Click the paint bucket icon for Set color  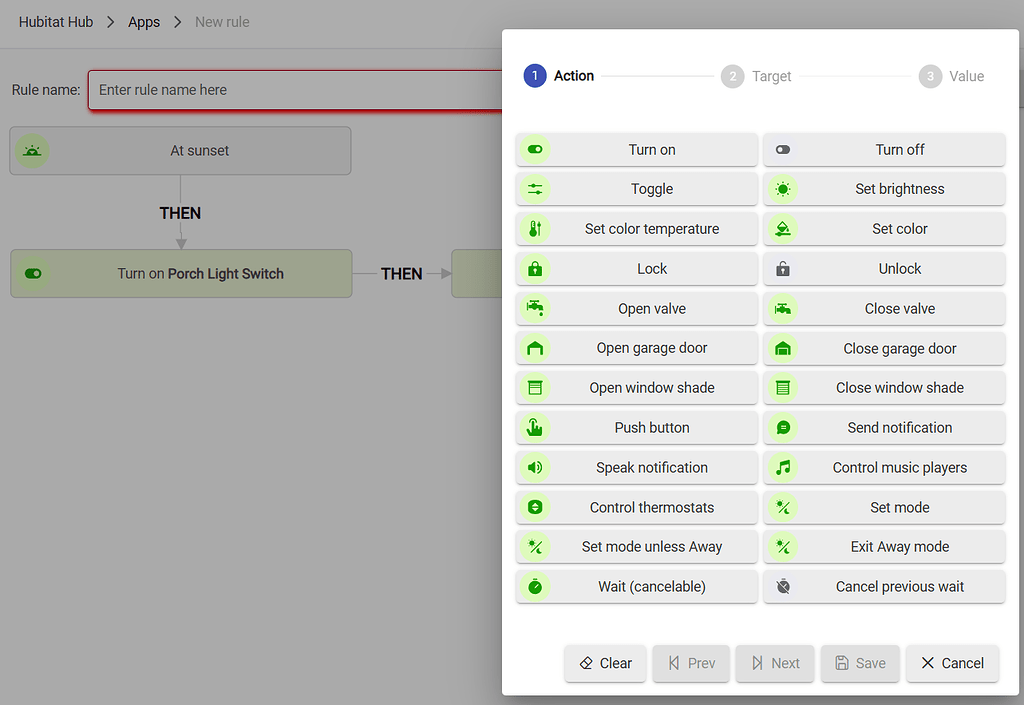coord(783,229)
